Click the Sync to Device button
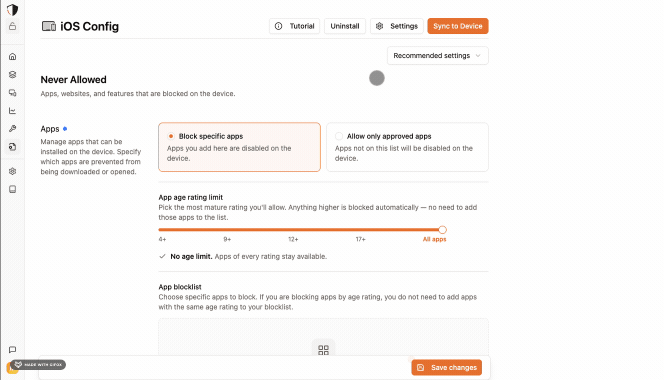 coord(458,26)
